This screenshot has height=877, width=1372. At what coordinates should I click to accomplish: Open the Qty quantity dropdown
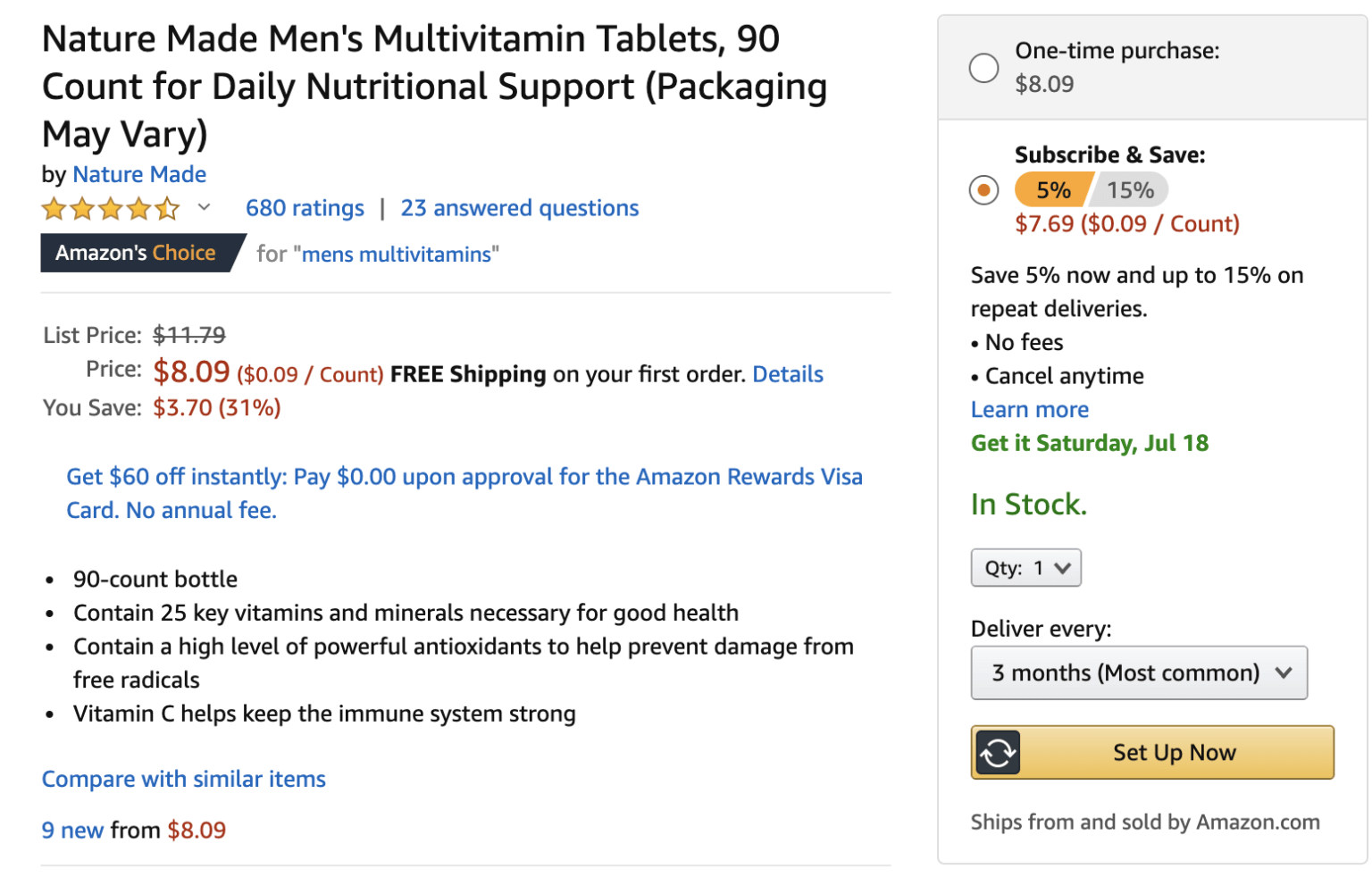click(x=1025, y=567)
